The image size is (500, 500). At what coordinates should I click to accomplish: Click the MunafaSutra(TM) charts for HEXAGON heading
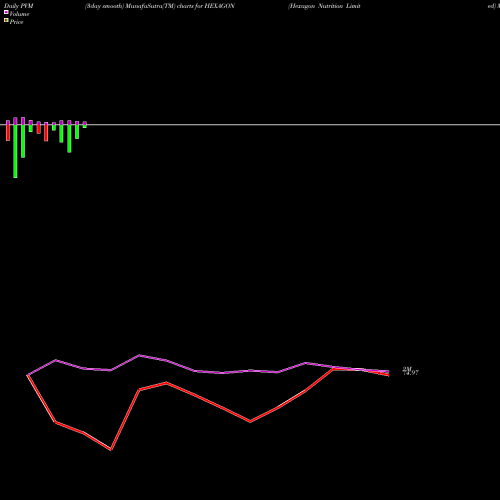[x=160, y=6]
